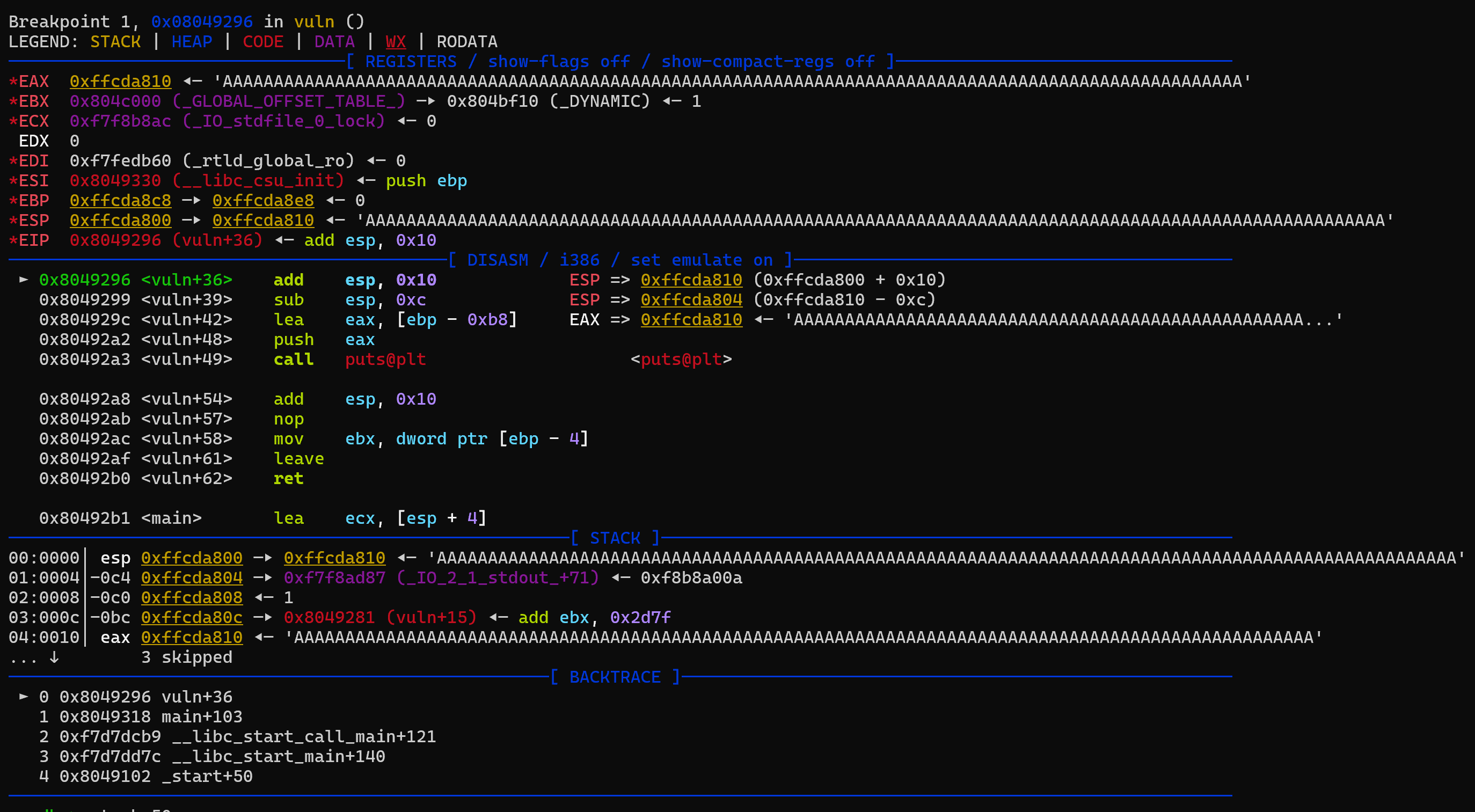Click 'show-flags off' in the REGISTERS header

tap(558, 61)
